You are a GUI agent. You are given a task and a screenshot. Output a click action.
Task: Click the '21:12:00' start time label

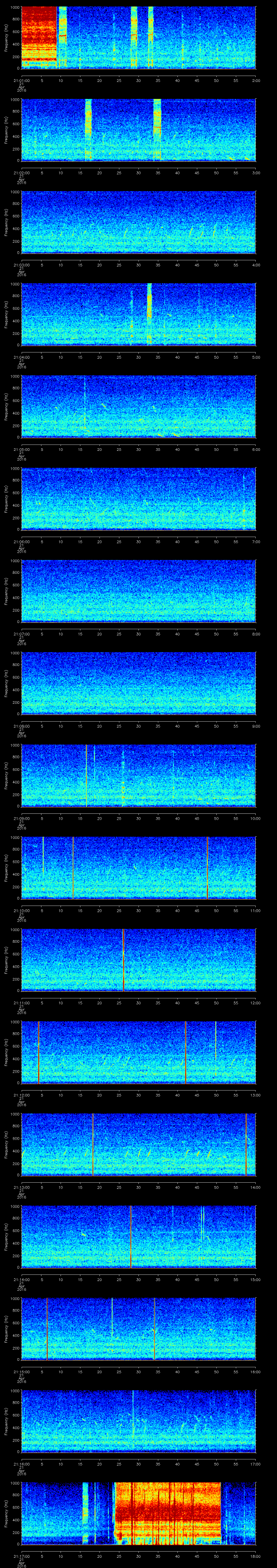click(21, 1095)
